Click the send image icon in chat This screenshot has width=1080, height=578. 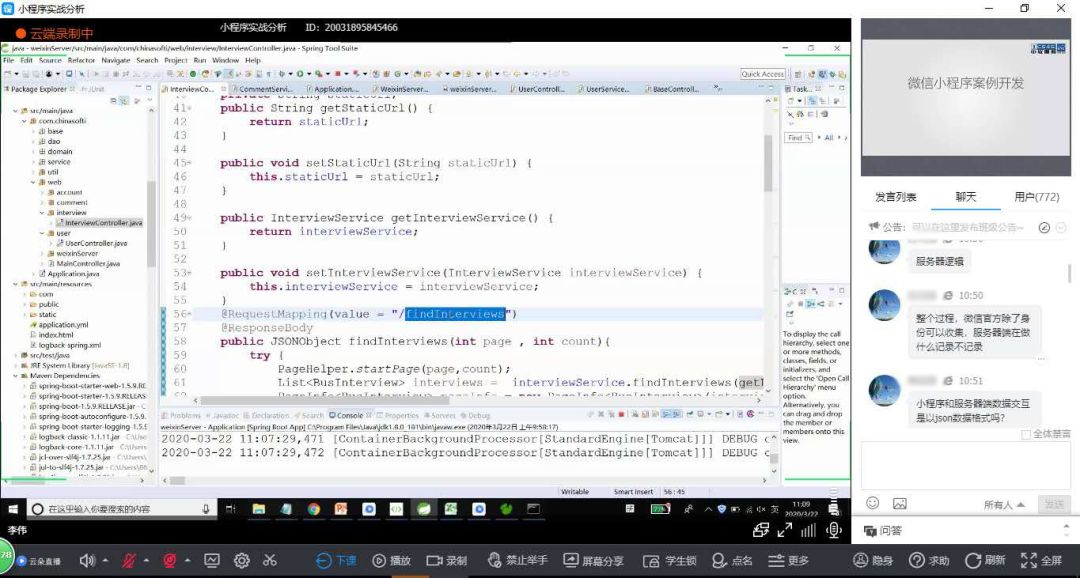[900, 504]
